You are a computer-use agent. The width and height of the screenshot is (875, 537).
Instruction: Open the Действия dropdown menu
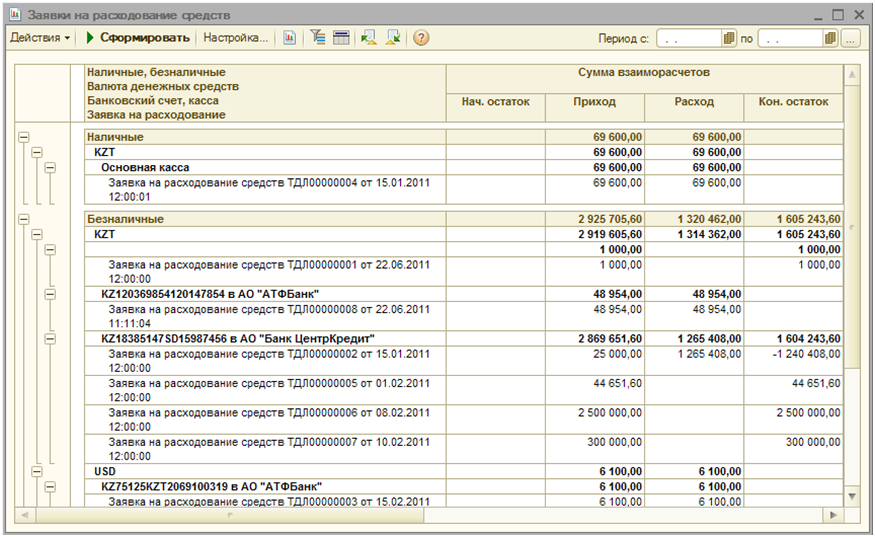pos(40,38)
